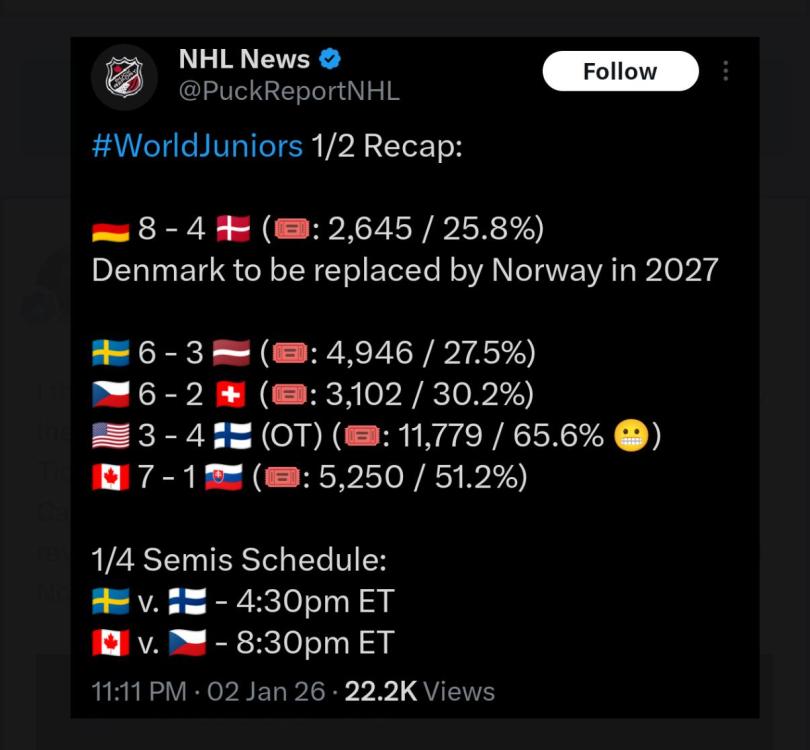810x750 pixels.
Task: Click the ticket emoji beside 11,779
Action: [x=361, y=437]
